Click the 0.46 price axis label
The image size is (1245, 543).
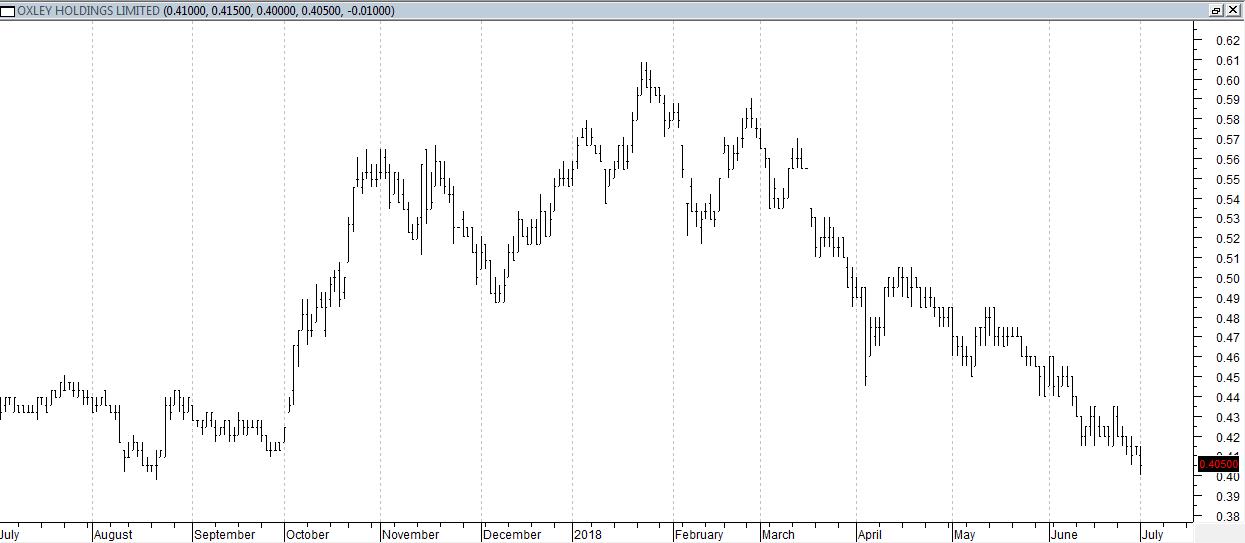pyautogui.click(x=1227, y=358)
